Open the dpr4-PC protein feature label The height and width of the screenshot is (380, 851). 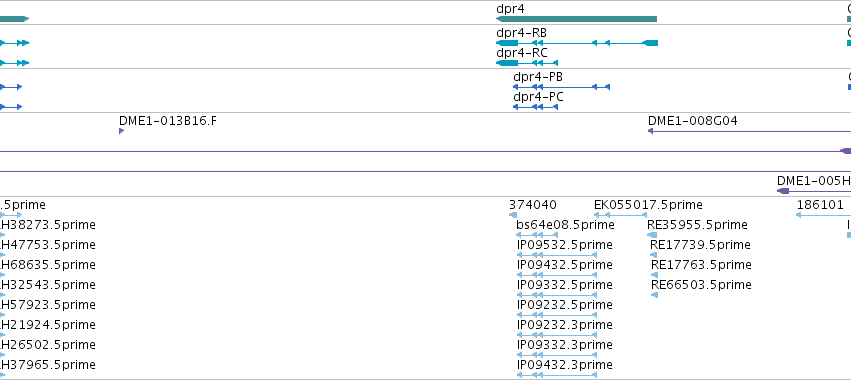(538, 97)
